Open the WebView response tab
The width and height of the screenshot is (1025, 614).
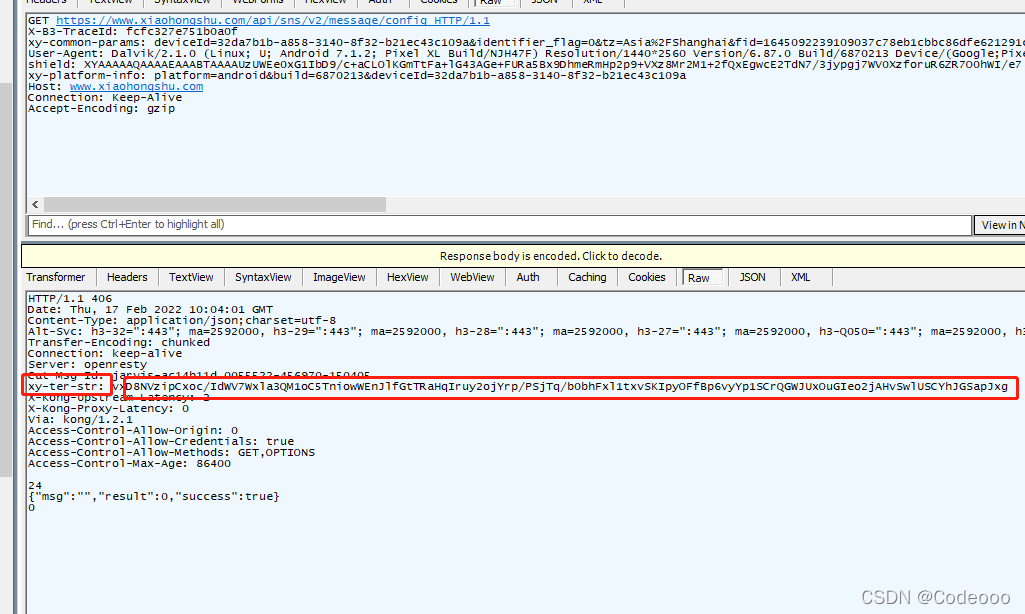(471, 277)
